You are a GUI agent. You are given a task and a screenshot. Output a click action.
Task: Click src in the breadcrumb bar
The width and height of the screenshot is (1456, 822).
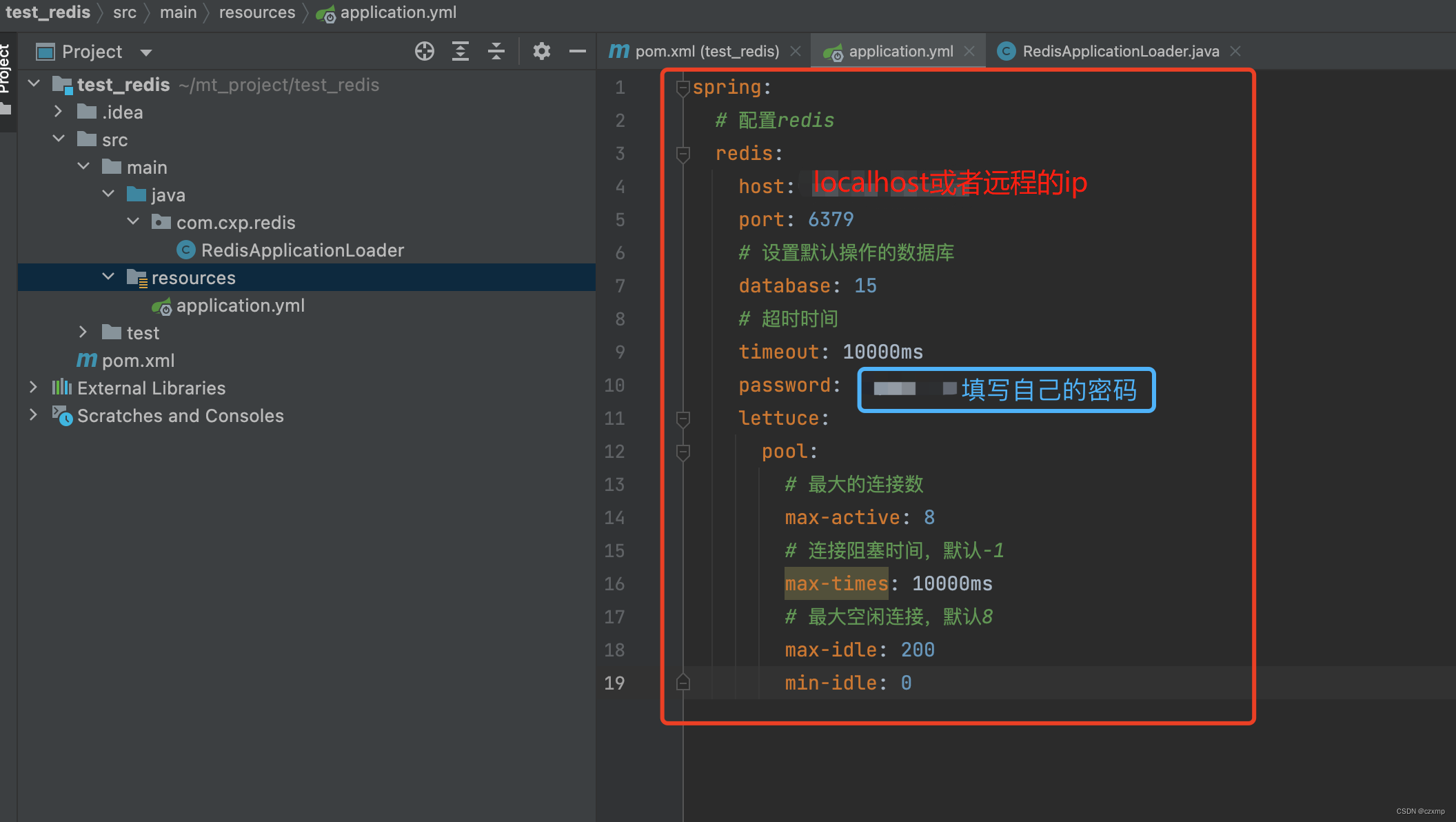[125, 12]
